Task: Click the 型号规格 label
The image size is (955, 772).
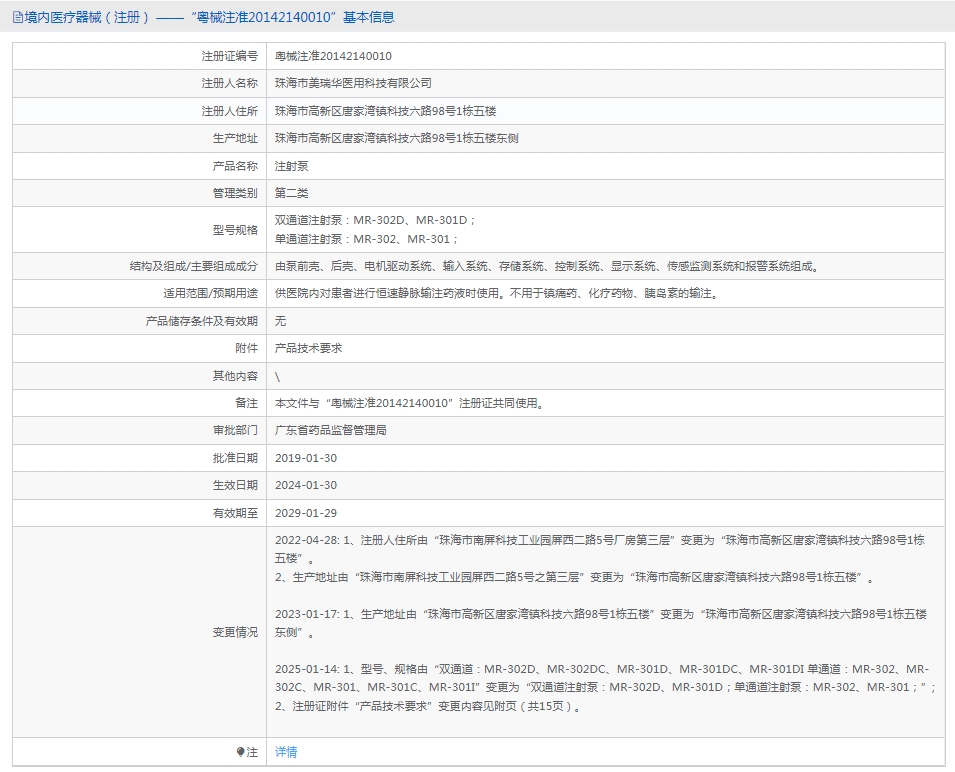Action: point(235,230)
